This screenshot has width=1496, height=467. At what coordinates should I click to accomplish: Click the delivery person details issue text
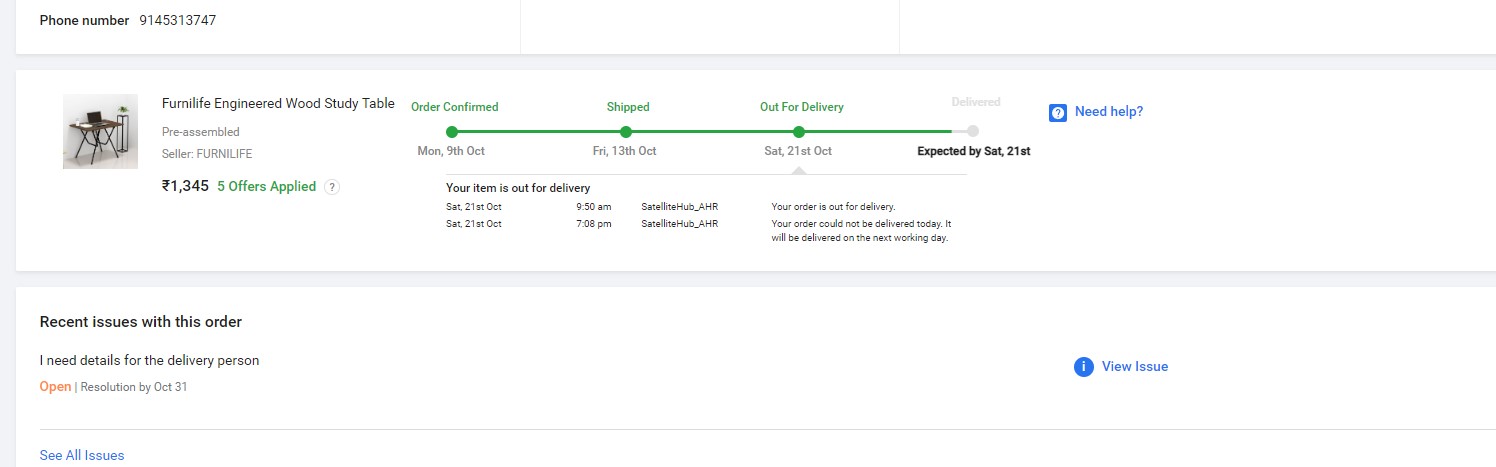click(x=149, y=360)
